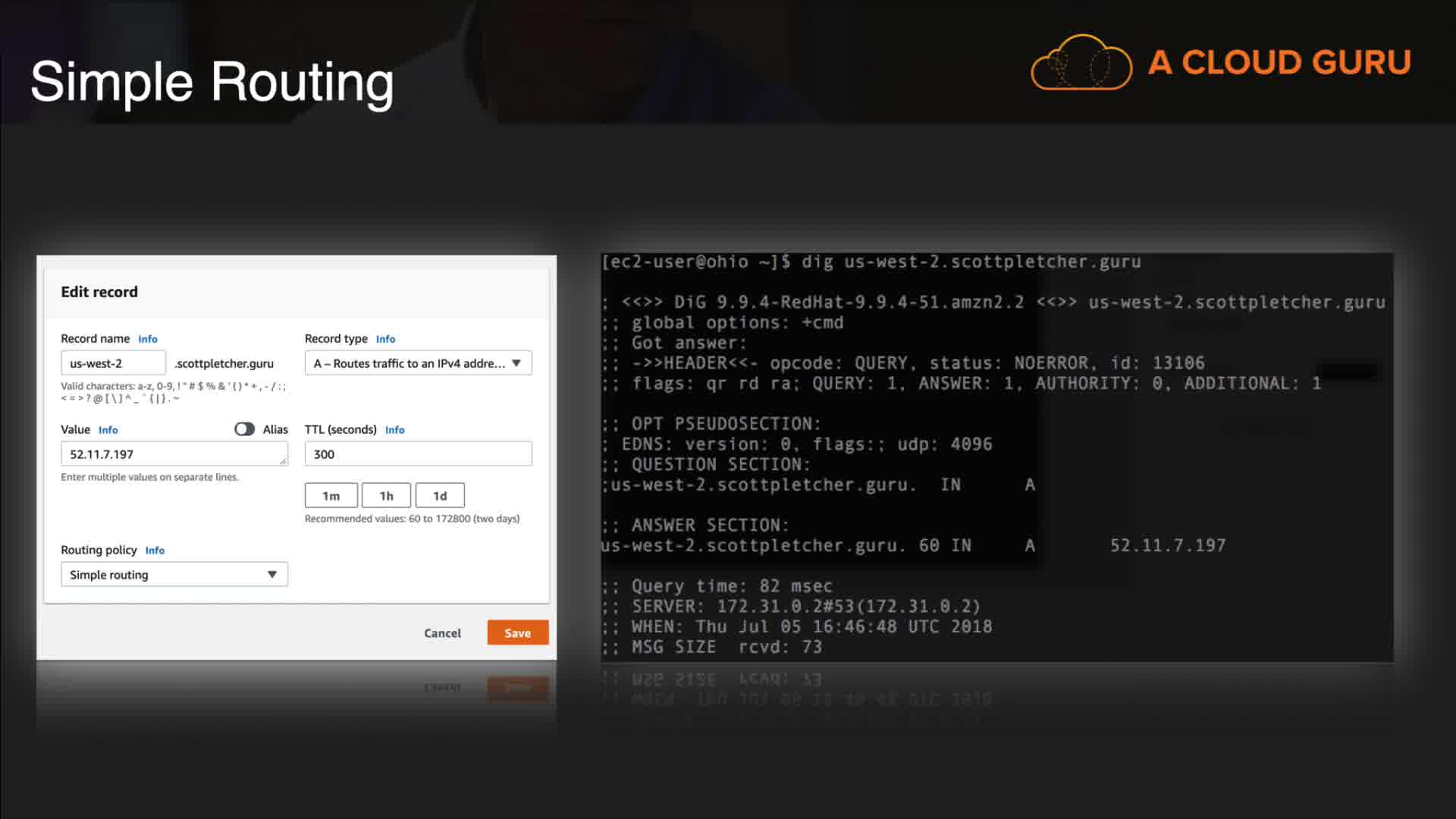Open Info link beside TTL (seconds)
Screen dimensions: 1456x819
[394, 430]
